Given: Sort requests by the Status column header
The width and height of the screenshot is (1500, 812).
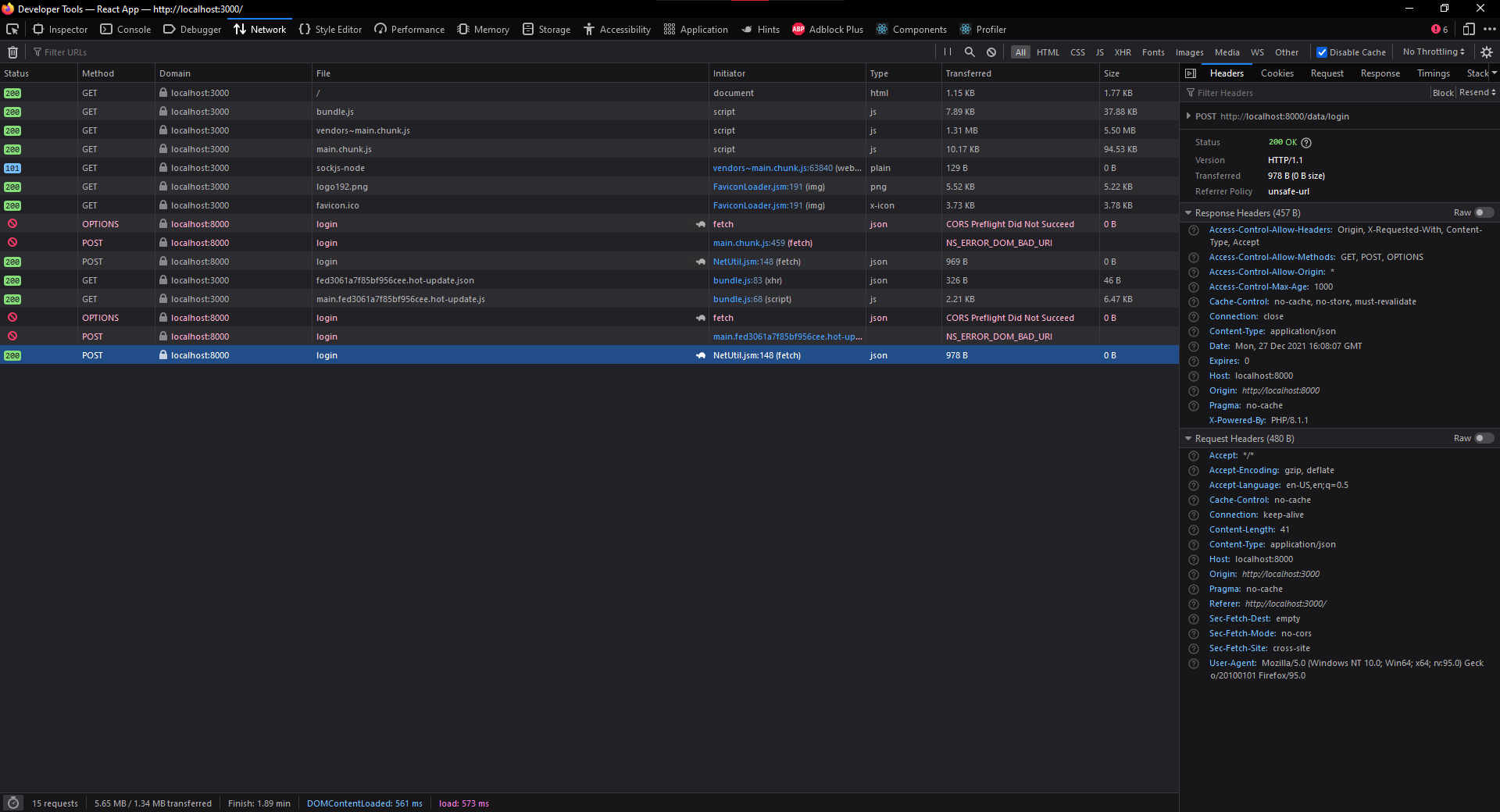Looking at the screenshot, I should point(38,73).
